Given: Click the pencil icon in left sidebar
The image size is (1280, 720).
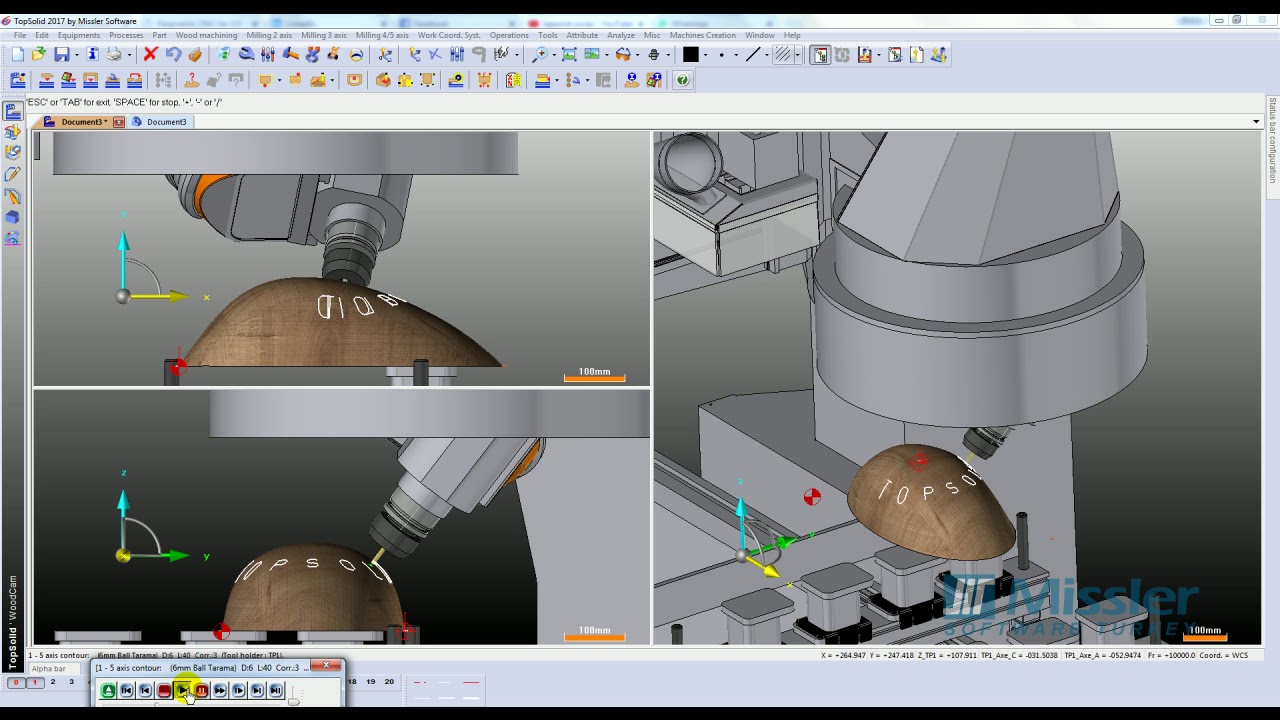Looking at the screenshot, I should pos(13,174).
